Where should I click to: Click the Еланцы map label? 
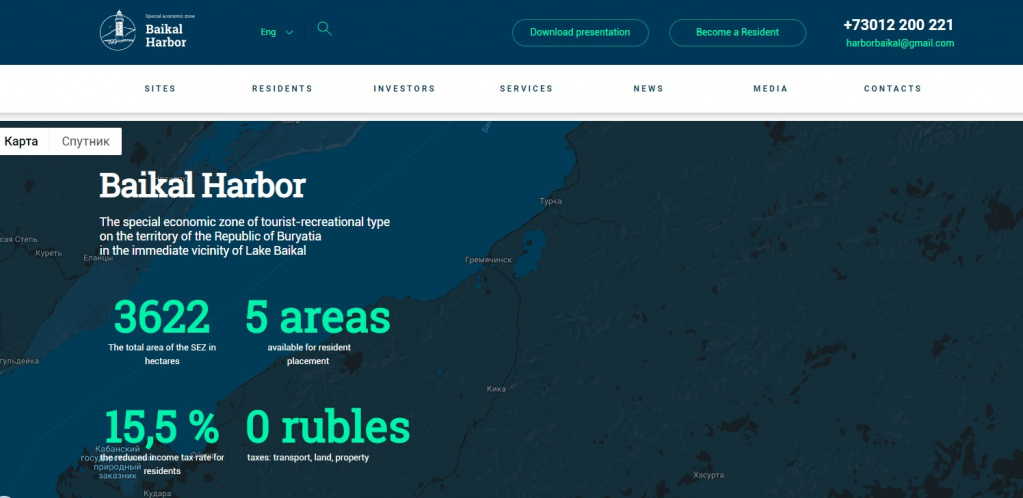point(98,258)
